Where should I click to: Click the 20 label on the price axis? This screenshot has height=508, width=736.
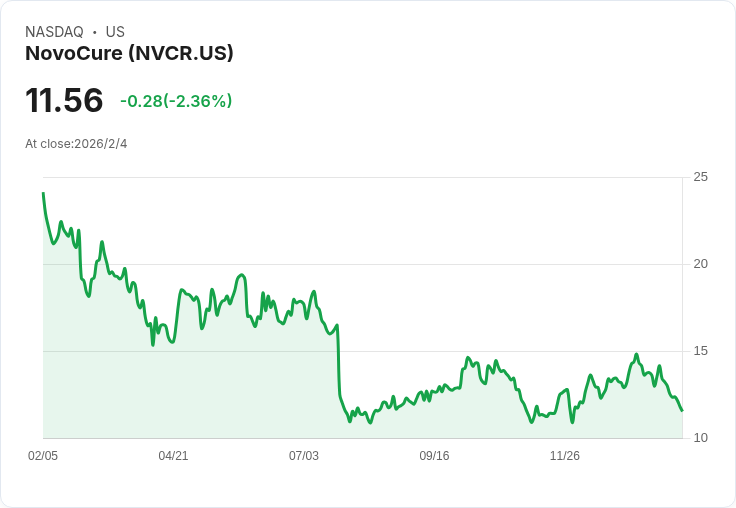coord(700,264)
